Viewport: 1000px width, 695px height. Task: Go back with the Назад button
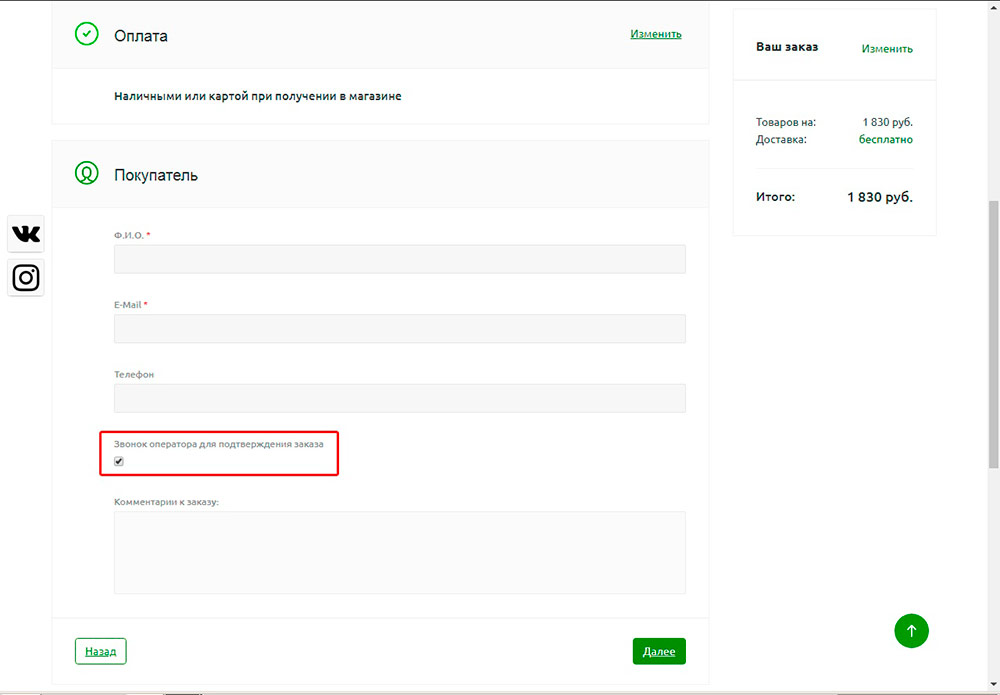click(101, 651)
